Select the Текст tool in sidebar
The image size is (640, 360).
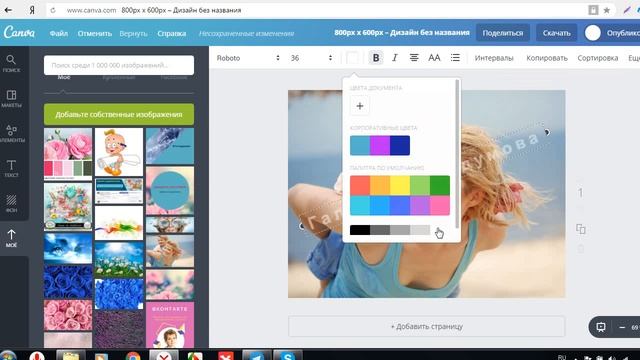(x=11, y=169)
